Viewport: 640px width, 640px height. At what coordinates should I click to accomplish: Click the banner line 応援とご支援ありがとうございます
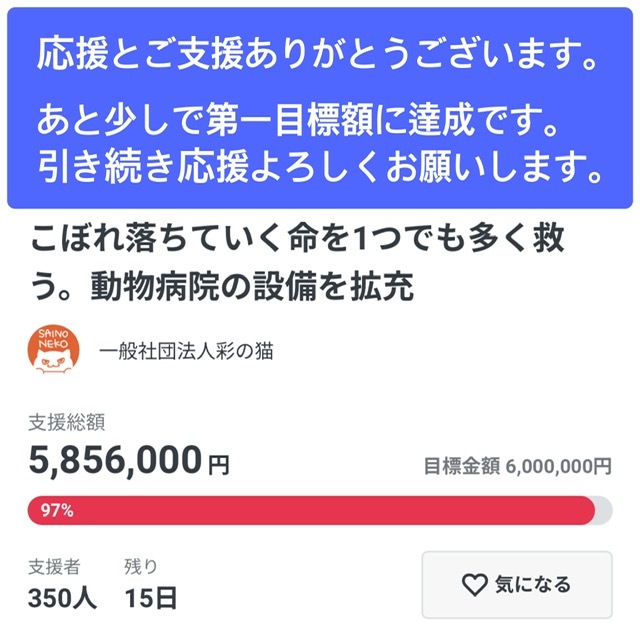pyautogui.click(x=320, y=57)
